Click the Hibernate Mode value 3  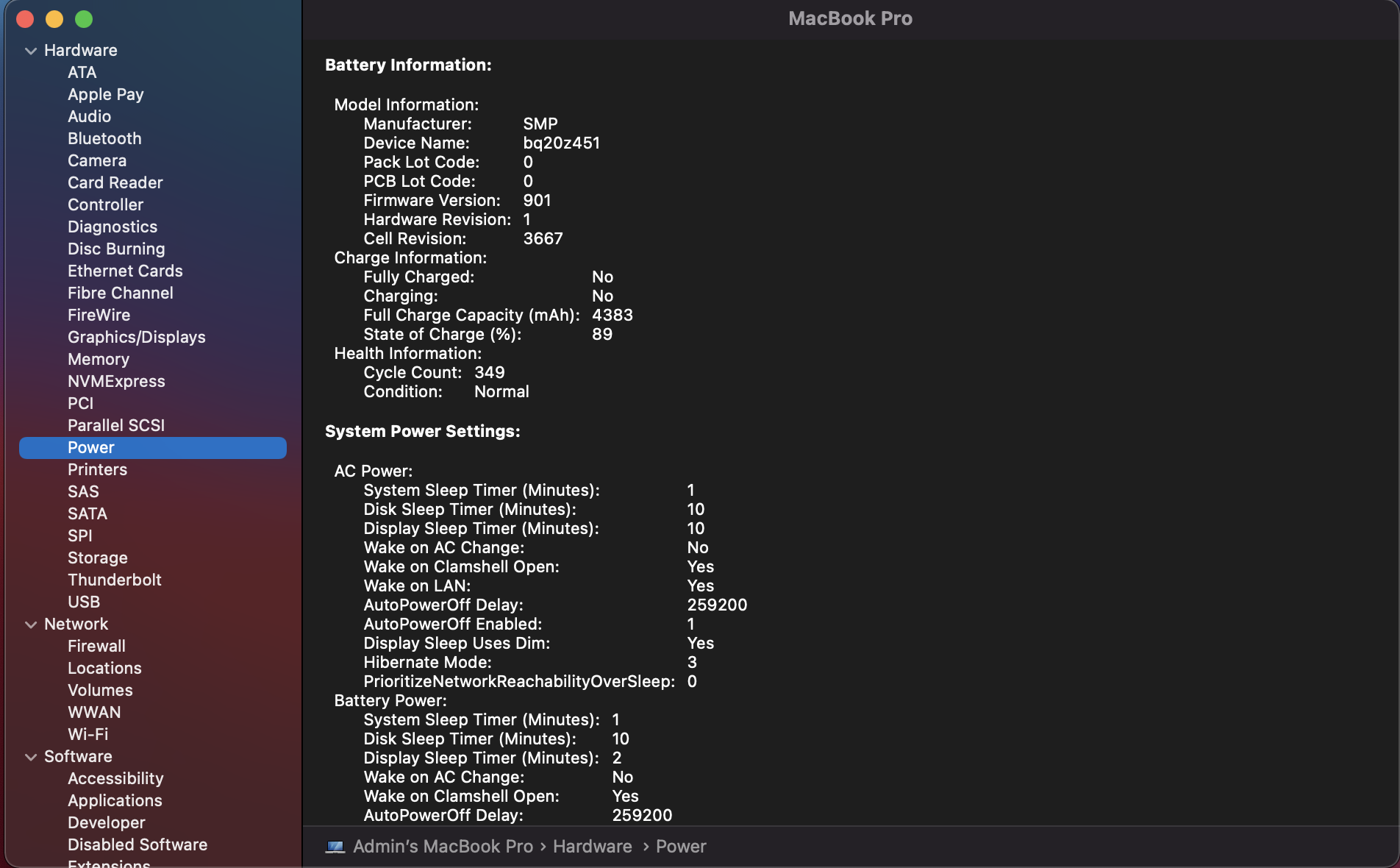(x=692, y=662)
